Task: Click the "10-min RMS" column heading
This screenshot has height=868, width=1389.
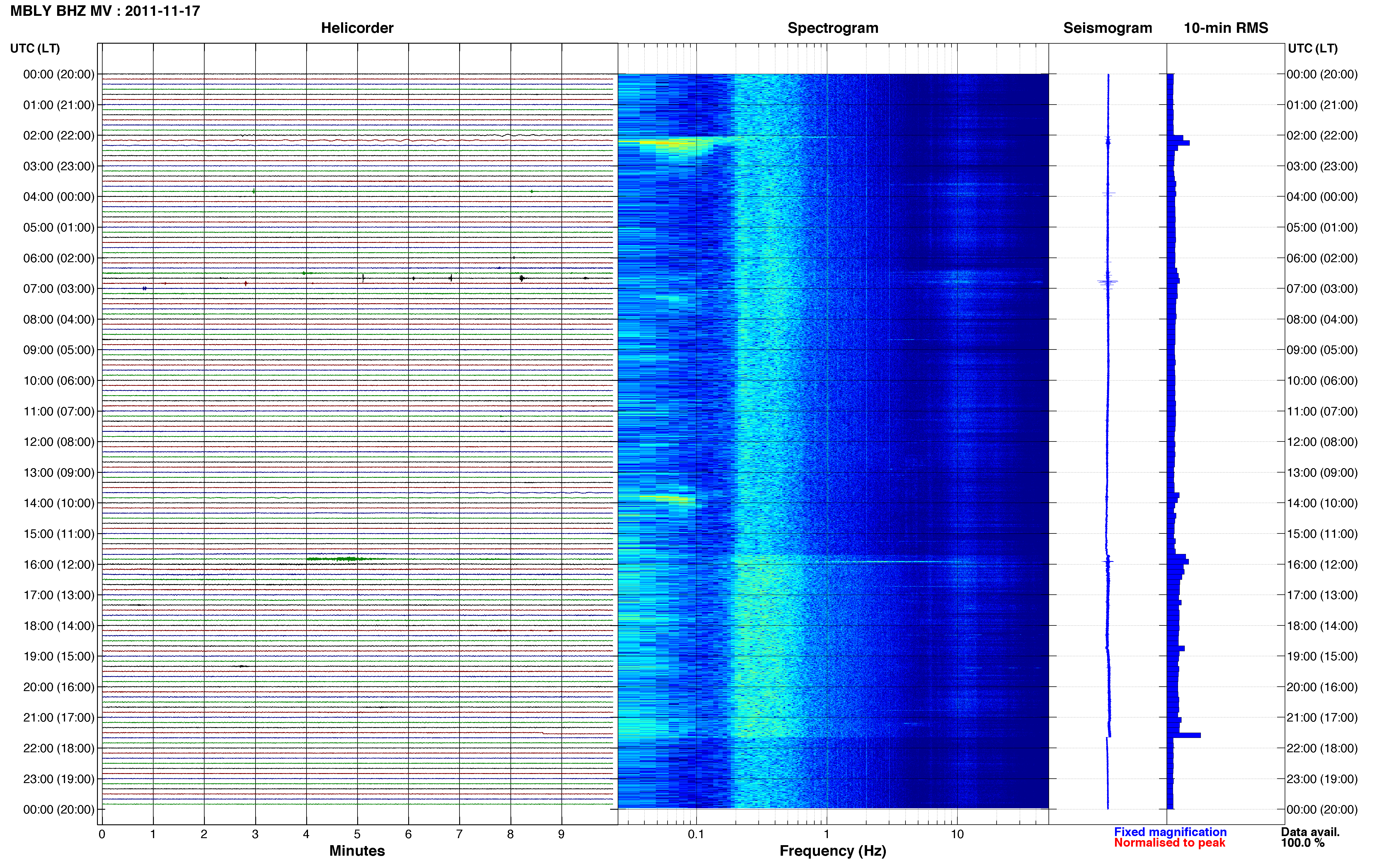Action: [1226, 28]
